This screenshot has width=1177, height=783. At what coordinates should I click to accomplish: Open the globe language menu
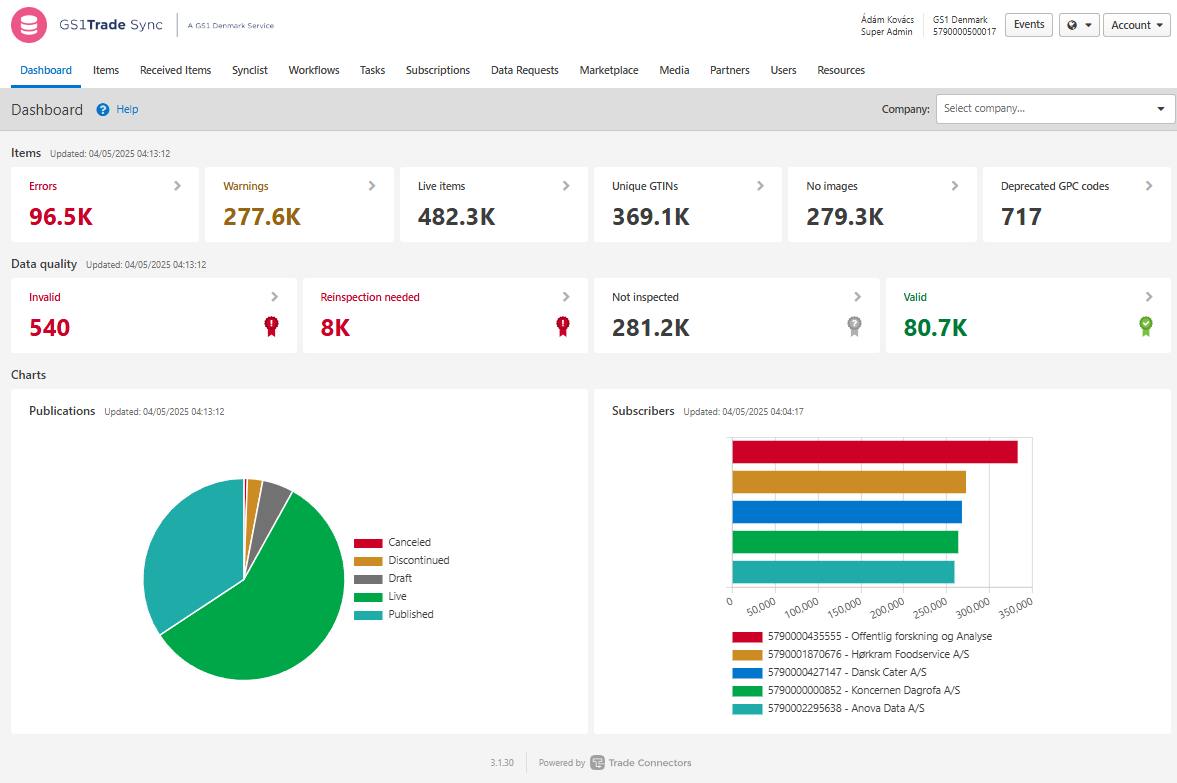tap(1079, 25)
